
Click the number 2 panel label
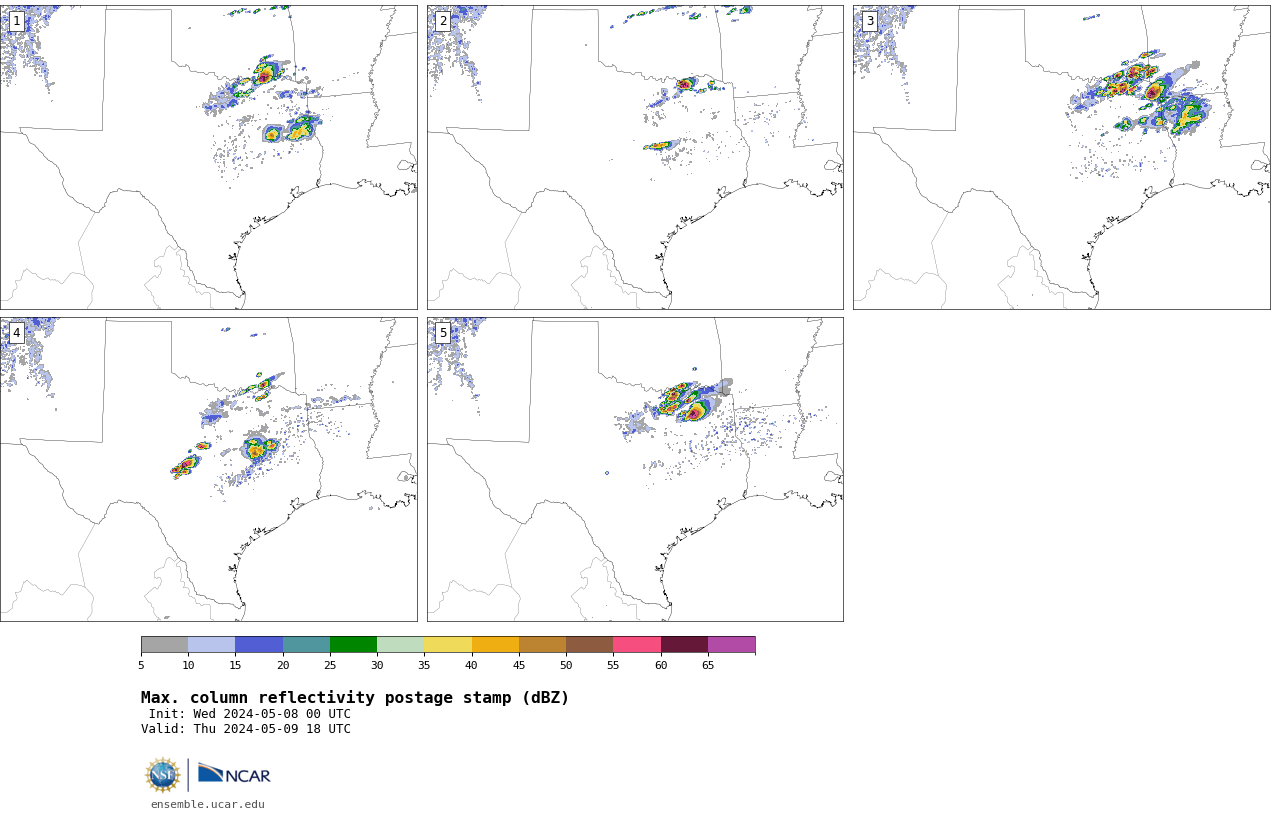pos(443,21)
